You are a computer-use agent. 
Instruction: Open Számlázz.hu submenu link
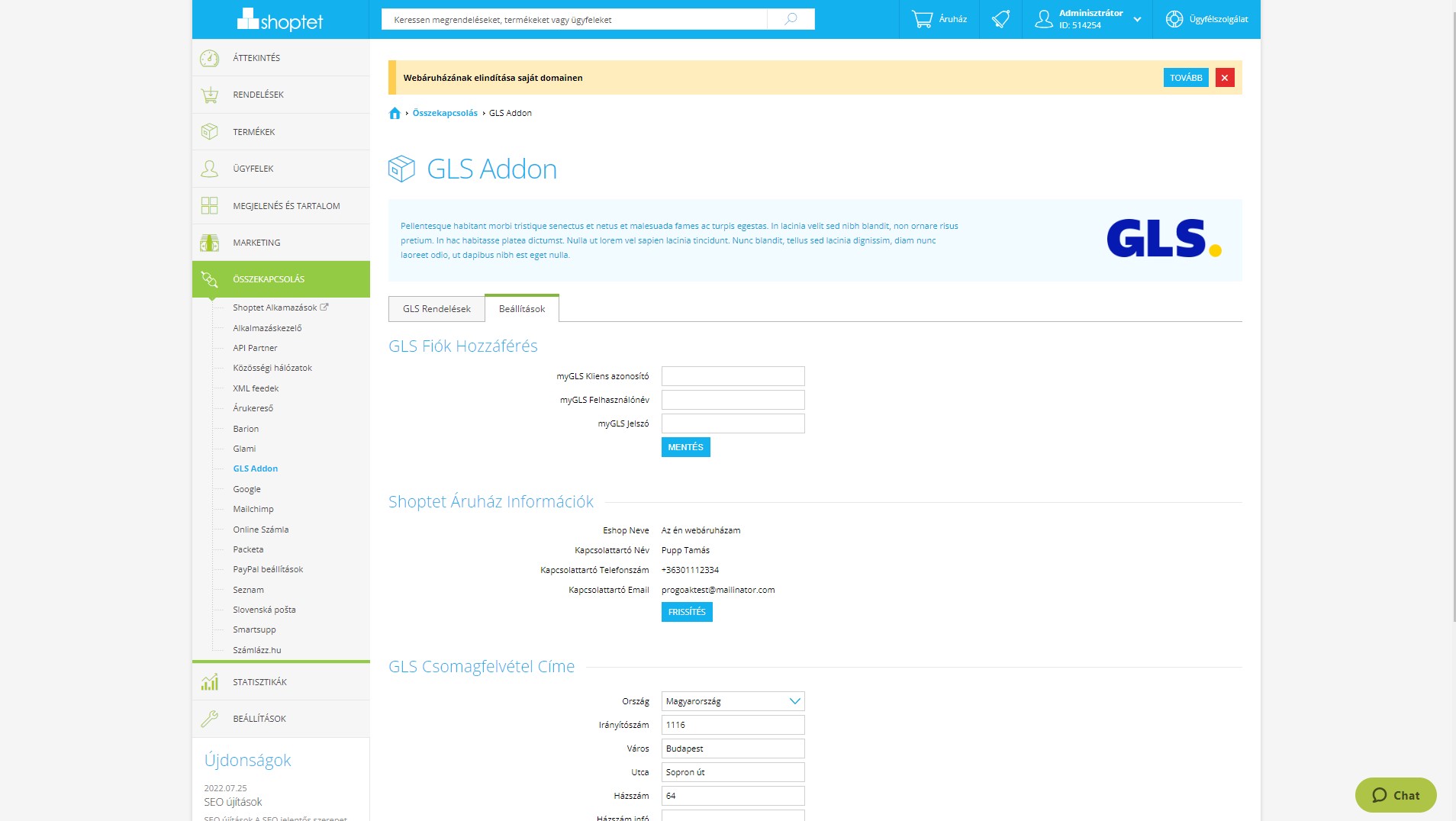click(x=256, y=650)
